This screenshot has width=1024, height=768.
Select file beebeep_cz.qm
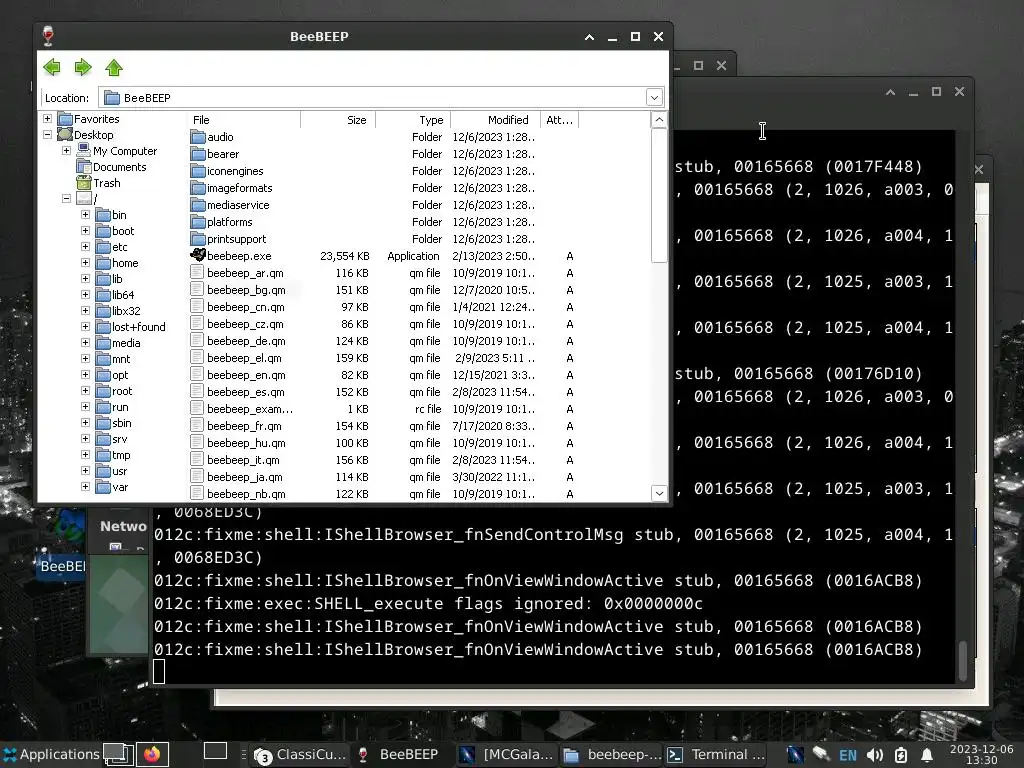(246, 324)
